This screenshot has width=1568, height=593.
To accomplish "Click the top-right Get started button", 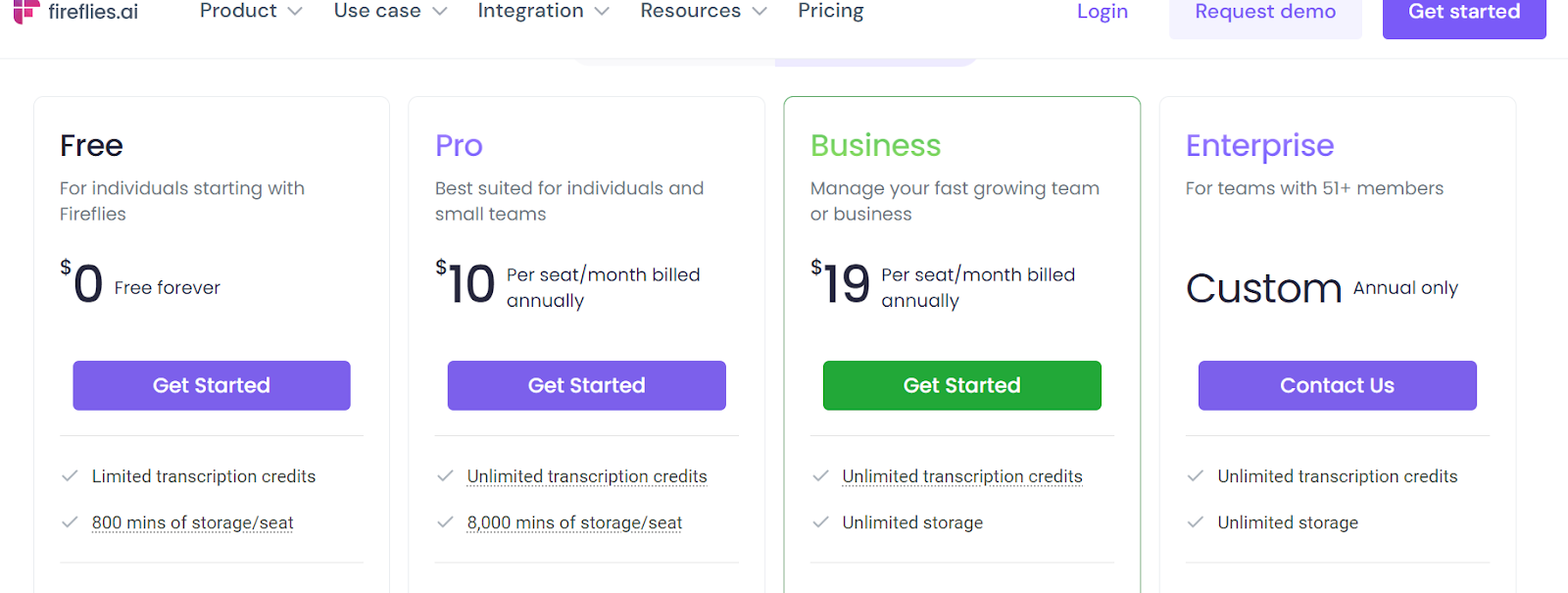I will click(1463, 14).
